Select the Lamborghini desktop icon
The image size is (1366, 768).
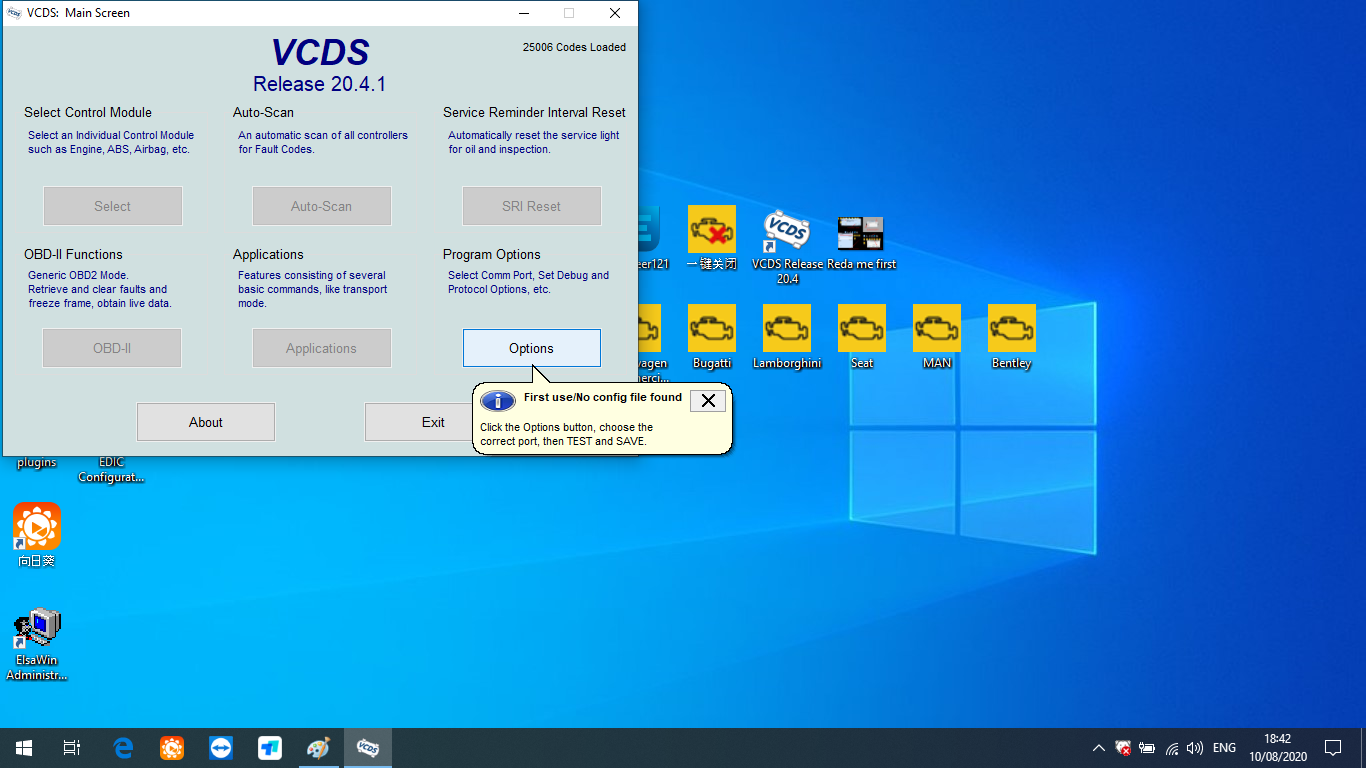coord(787,337)
